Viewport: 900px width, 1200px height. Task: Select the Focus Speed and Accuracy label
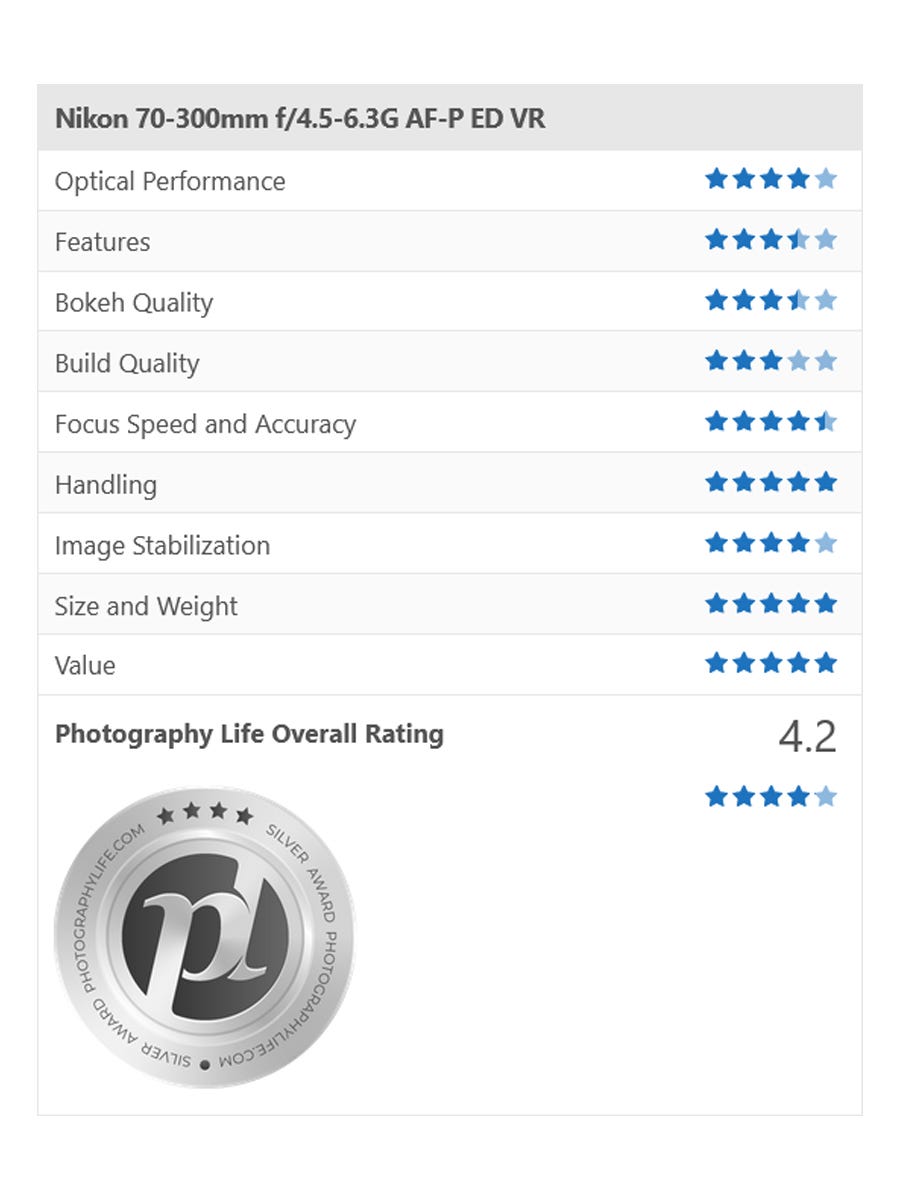pos(205,424)
